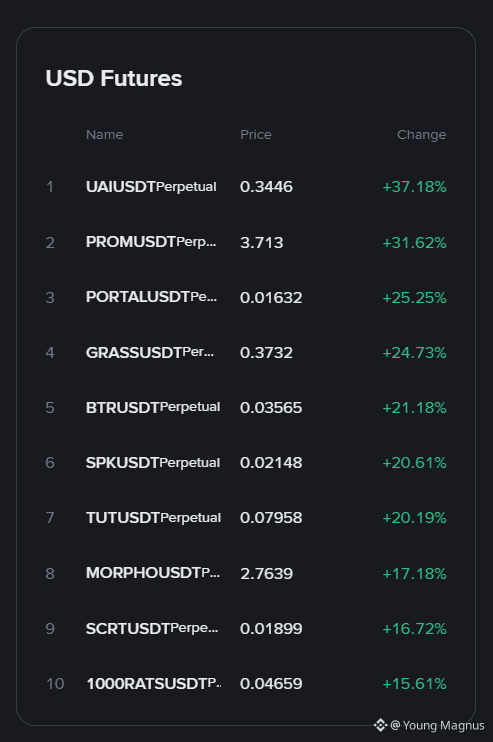The image size is (493, 742).
Task: Open MORPHOUSDT futures row
Action: (246, 573)
